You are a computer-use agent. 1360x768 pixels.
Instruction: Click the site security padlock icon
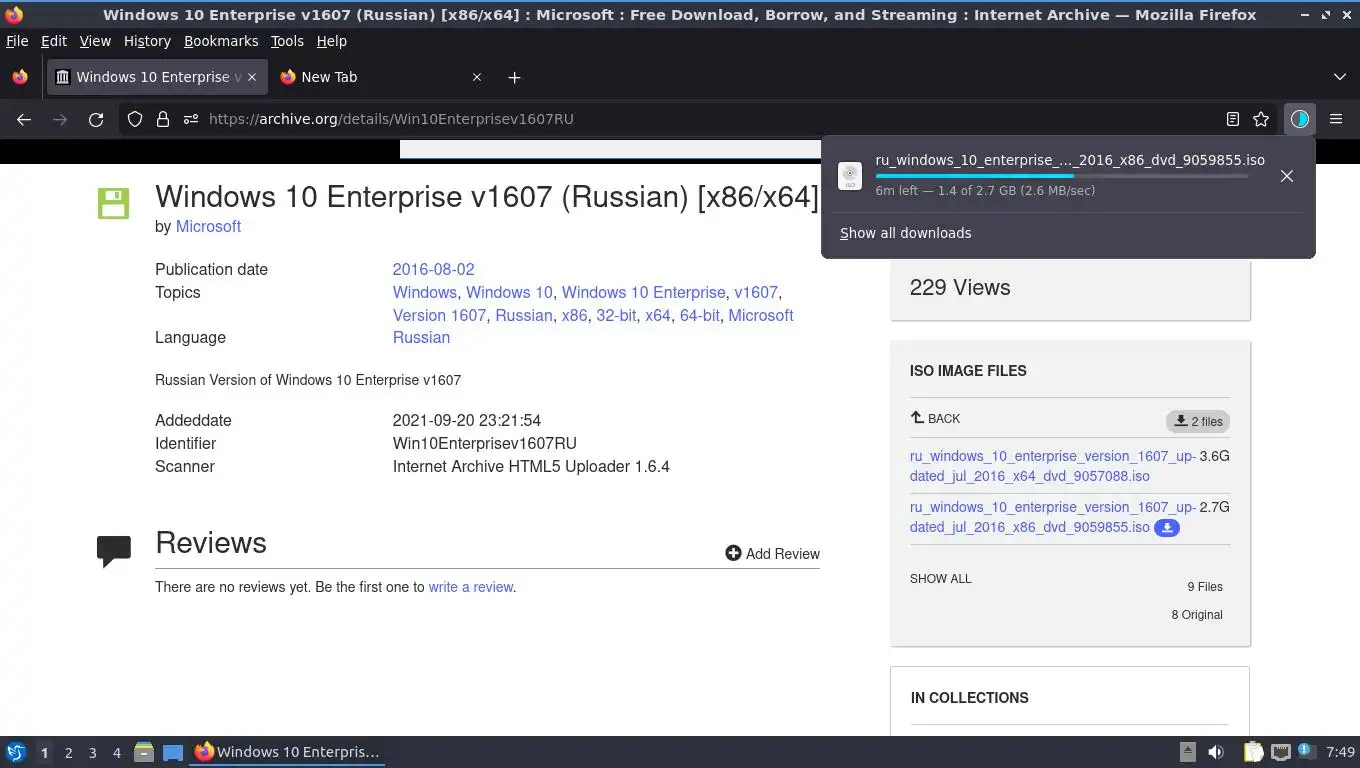coord(163,119)
